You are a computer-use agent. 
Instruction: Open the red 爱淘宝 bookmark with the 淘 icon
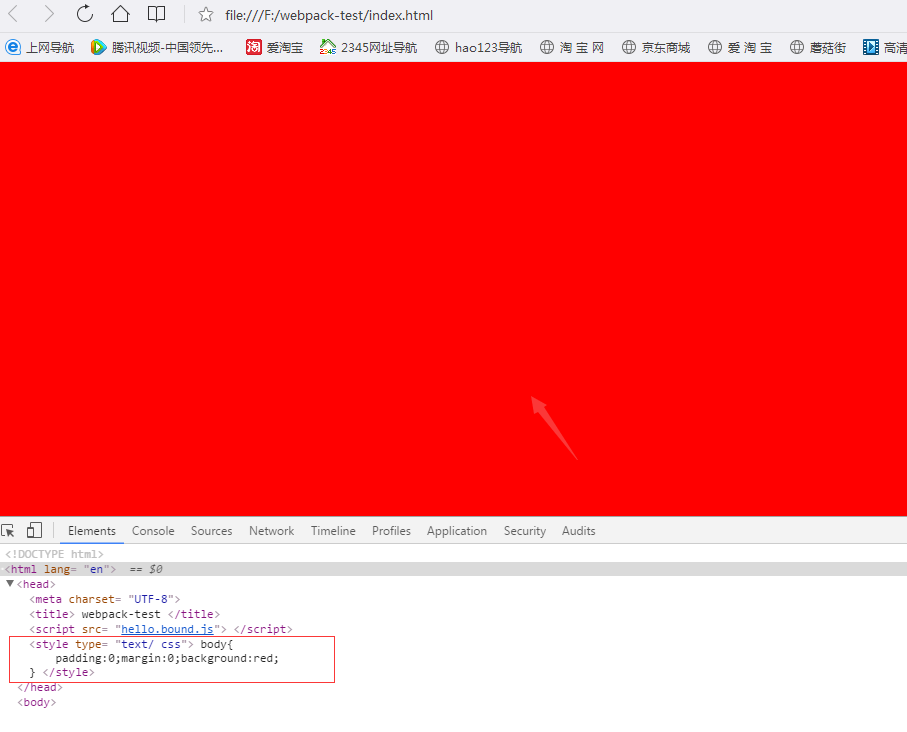pyautogui.click(x=274, y=47)
